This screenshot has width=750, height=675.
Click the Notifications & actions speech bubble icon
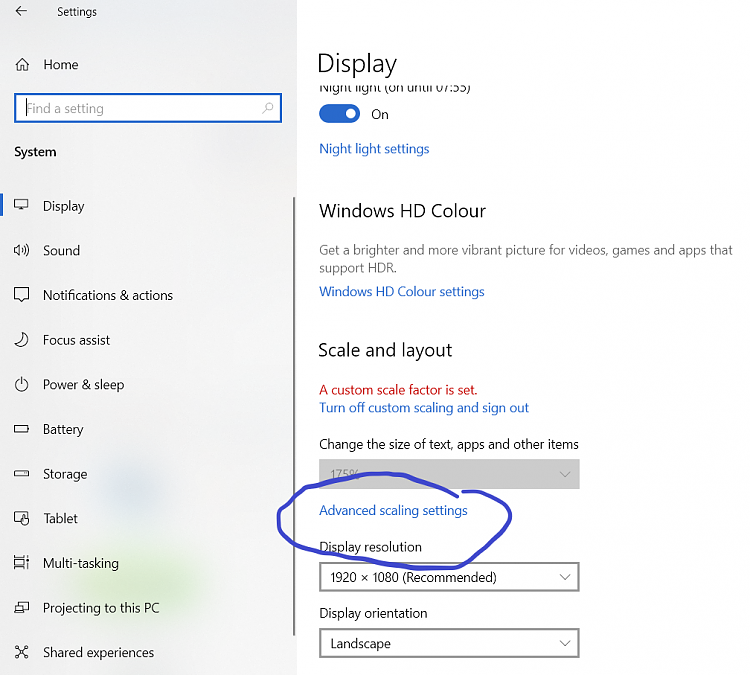point(22,295)
